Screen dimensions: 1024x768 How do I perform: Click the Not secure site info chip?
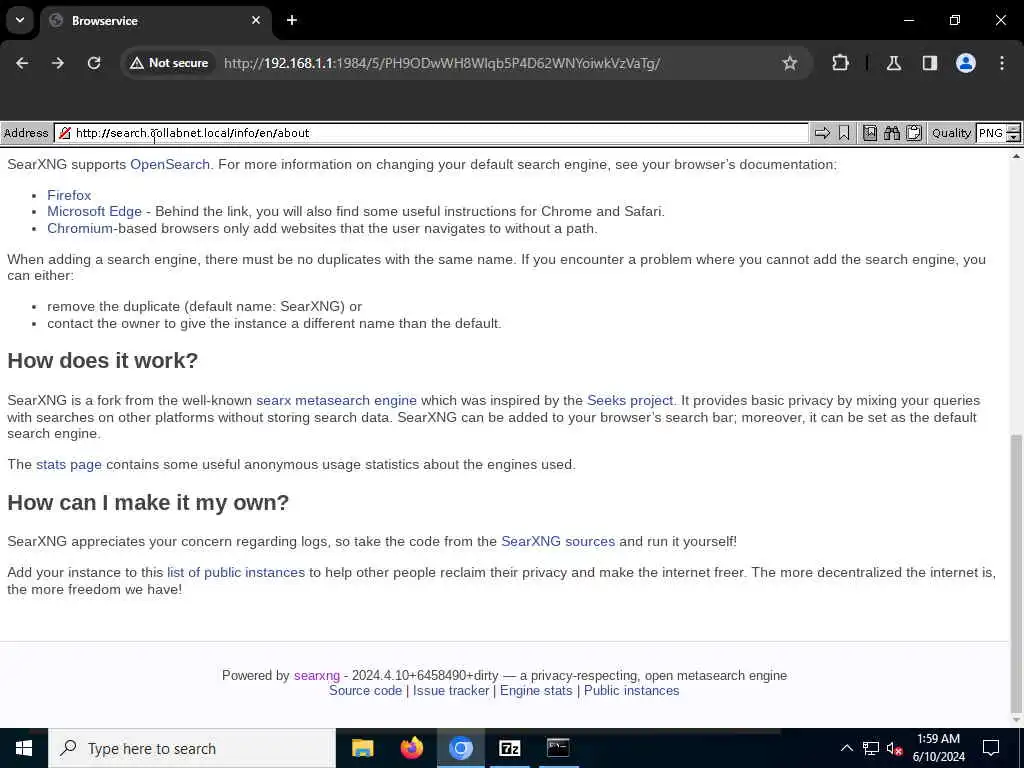tap(169, 63)
